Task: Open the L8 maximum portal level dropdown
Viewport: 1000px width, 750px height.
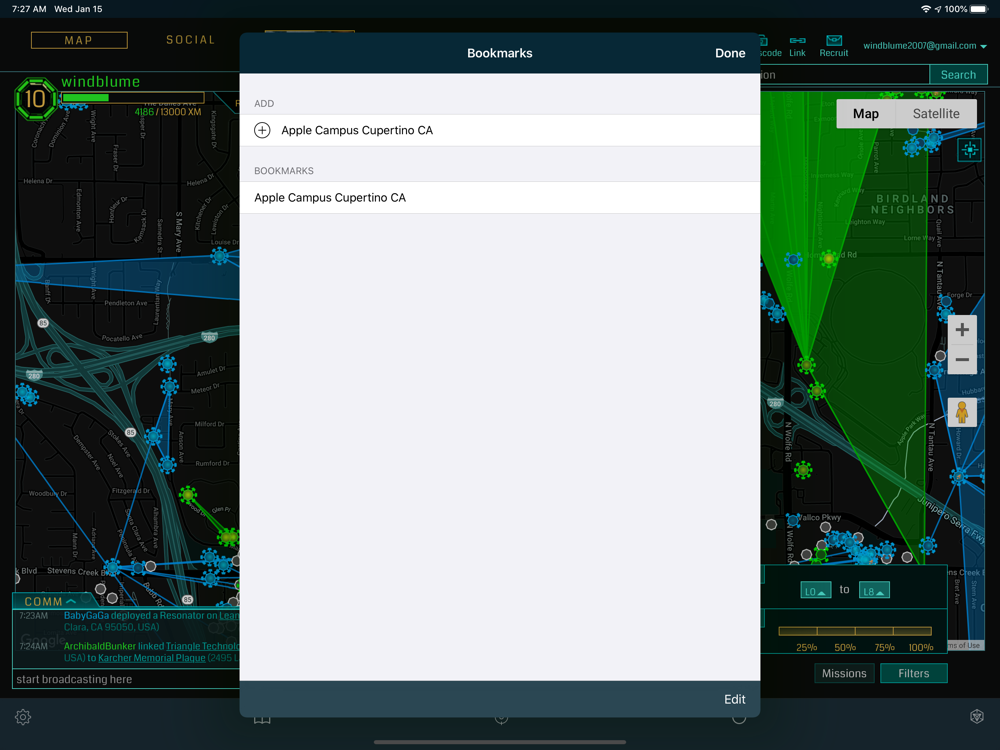Action: (x=874, y=591)
